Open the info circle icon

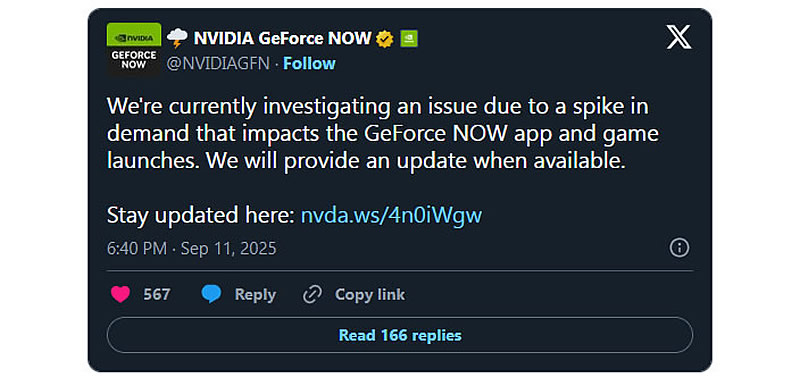679,248
